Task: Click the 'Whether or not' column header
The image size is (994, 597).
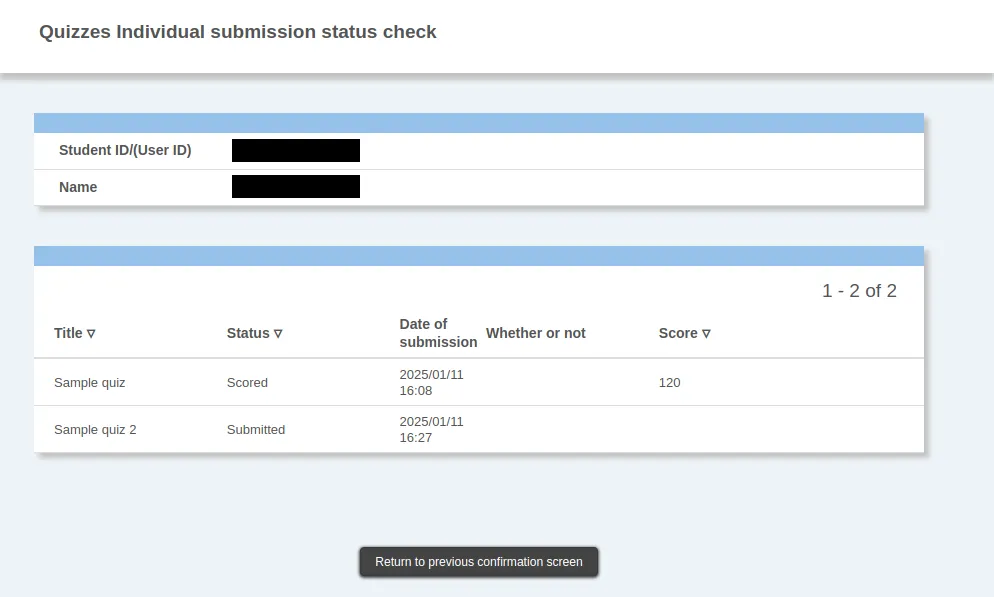Action: pyautogui.click(x=535, y=333)
